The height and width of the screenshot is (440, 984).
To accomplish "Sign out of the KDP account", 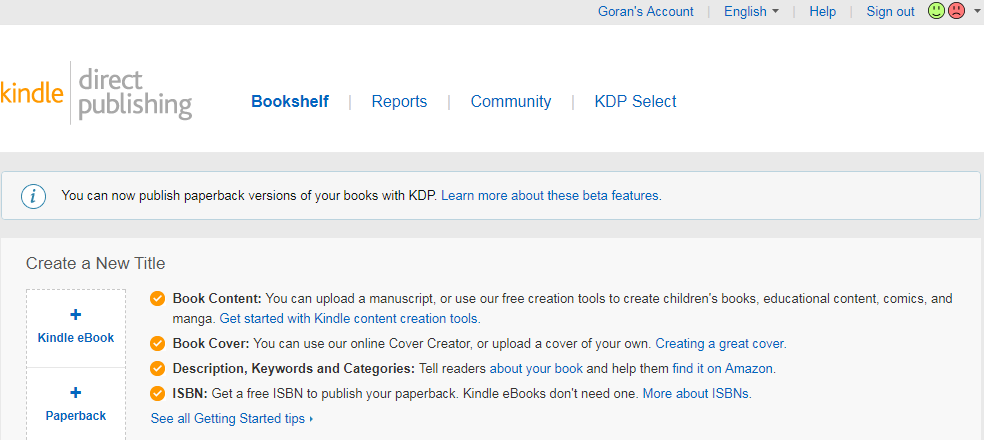I will point(890,11).
